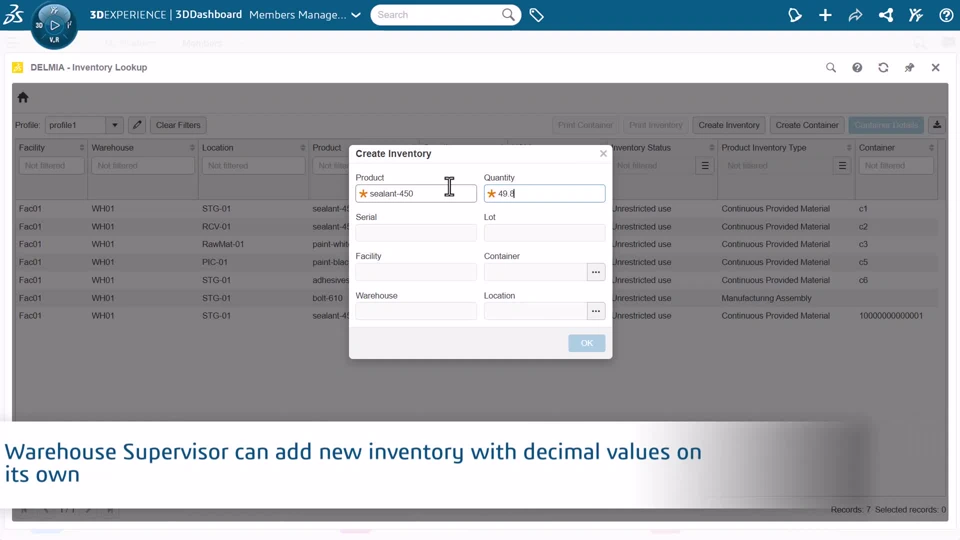Click Facility column filter box
The image size is (960, 540).
click(51, 165)
